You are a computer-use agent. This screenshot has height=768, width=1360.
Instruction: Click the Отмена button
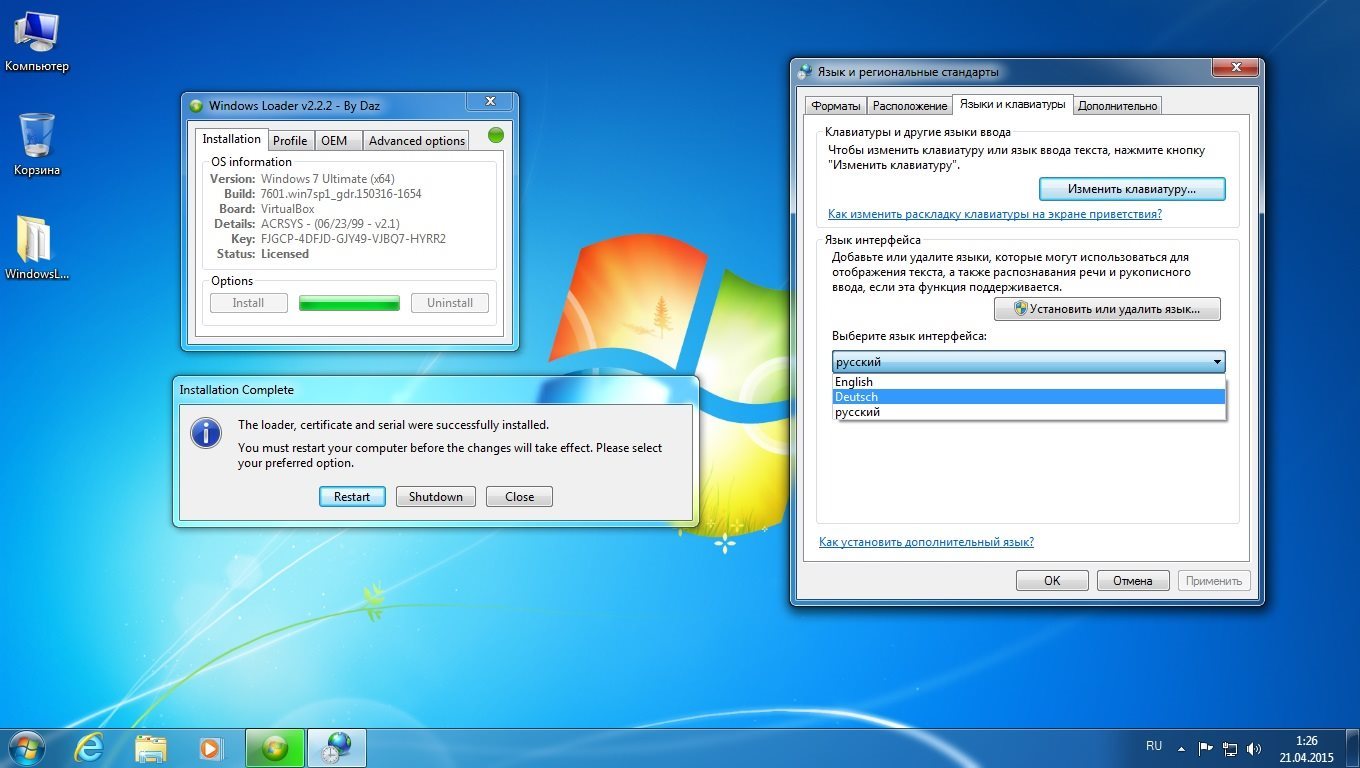[x=1134, y=581]
